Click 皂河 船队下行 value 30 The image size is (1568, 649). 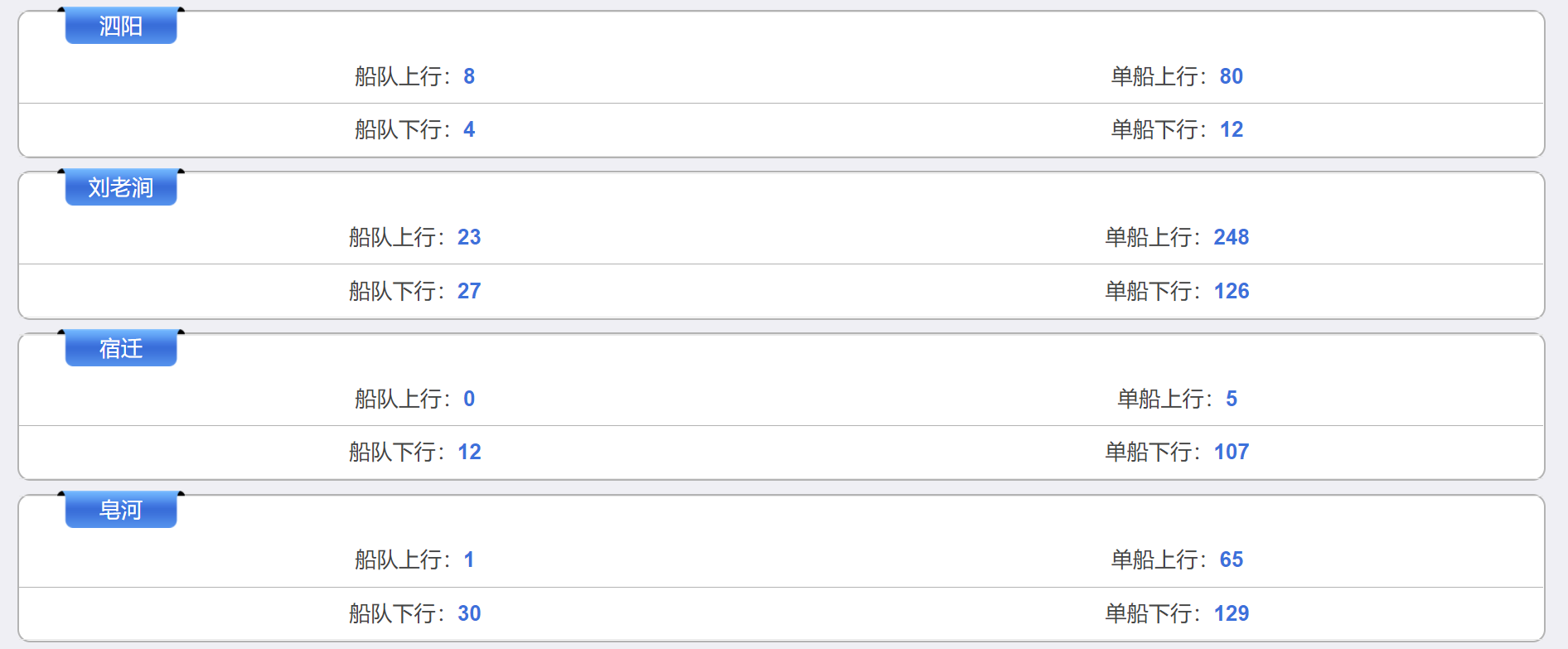click(x=469, y=613)
